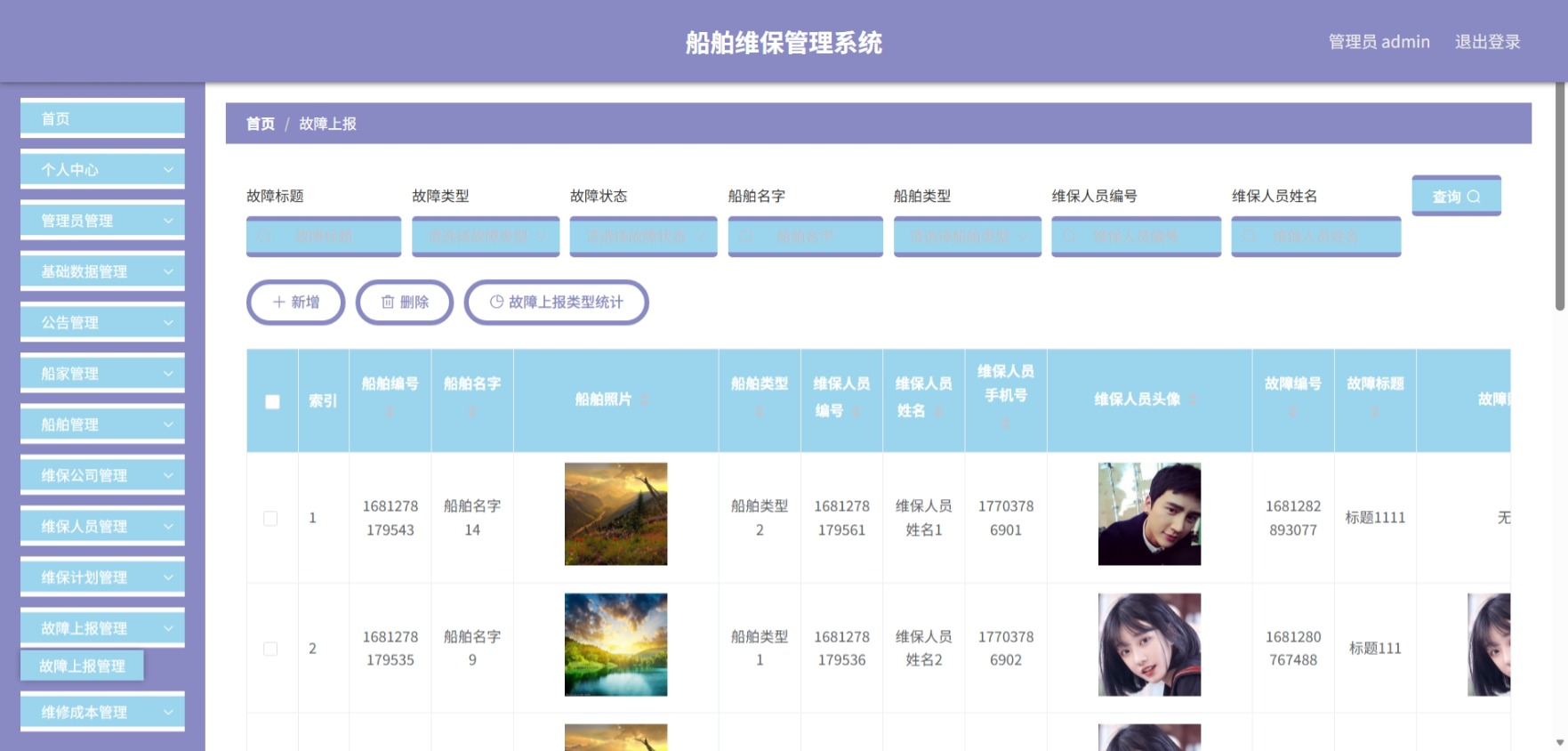Click cell 1681278 179535

tap(390, 649)
